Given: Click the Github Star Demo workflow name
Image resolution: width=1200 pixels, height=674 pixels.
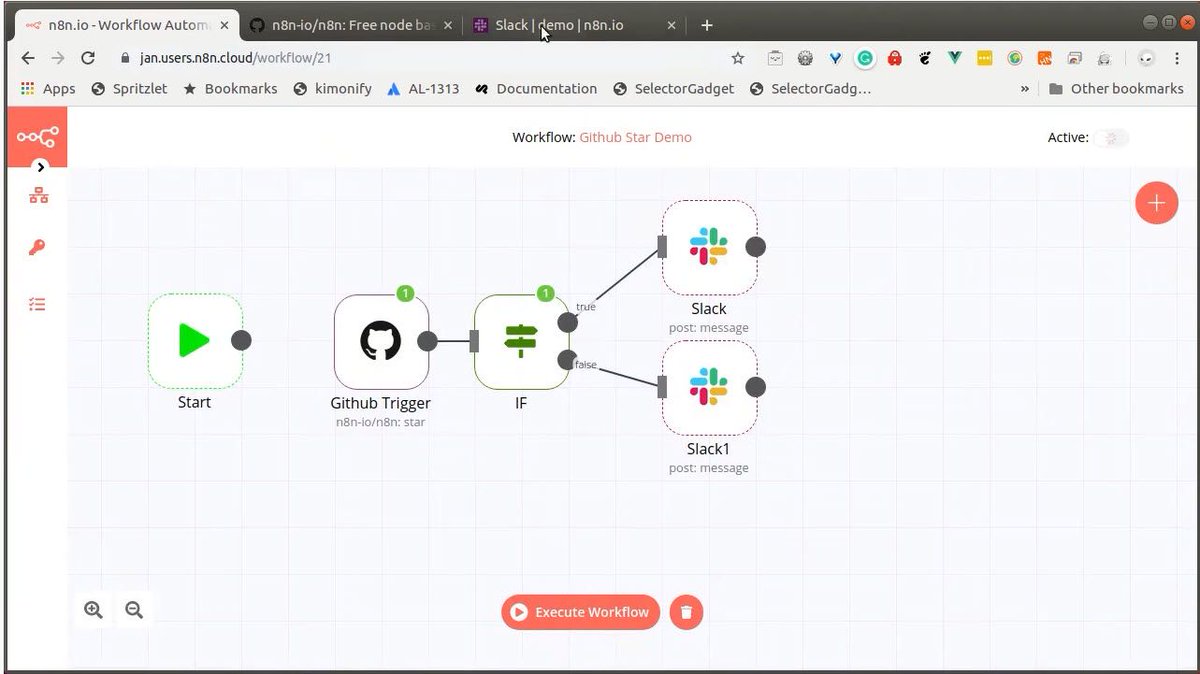Looking at the screenshot, I should 635,137.
